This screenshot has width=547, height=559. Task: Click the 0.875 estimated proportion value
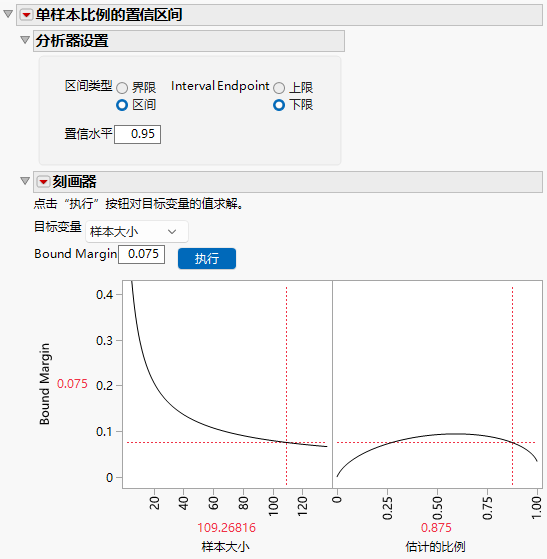tap(436, 528)
